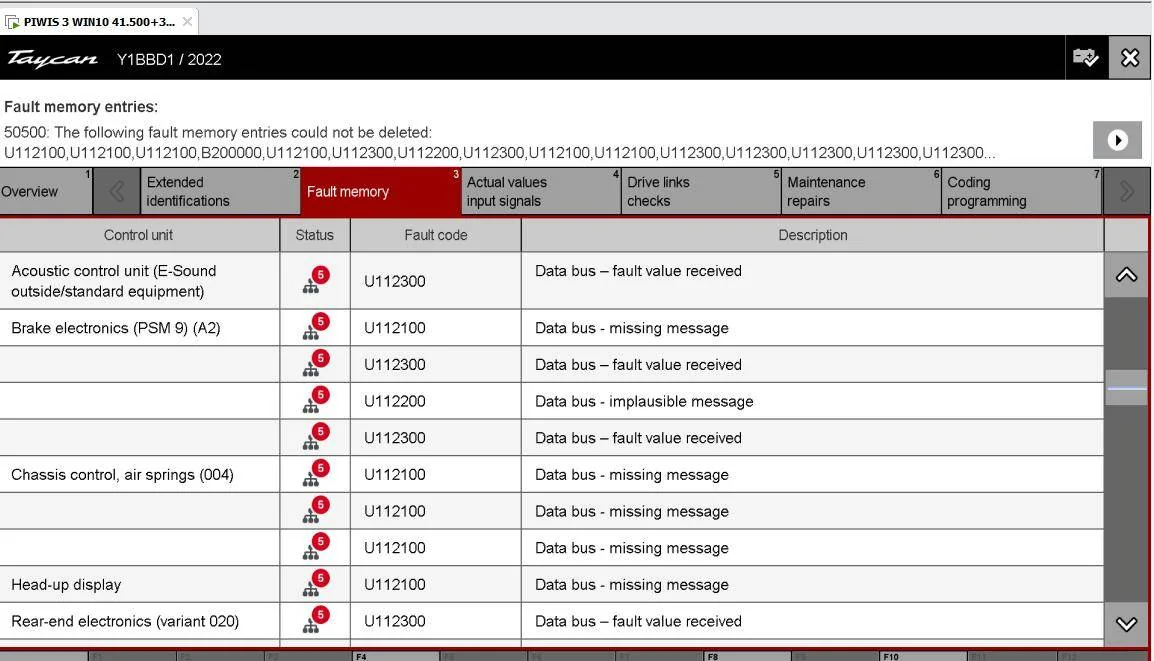This screenshot has width=1154, height=661.
Task: Expand the fault memory message with arrow button
Action: [x=1117, y=140]
